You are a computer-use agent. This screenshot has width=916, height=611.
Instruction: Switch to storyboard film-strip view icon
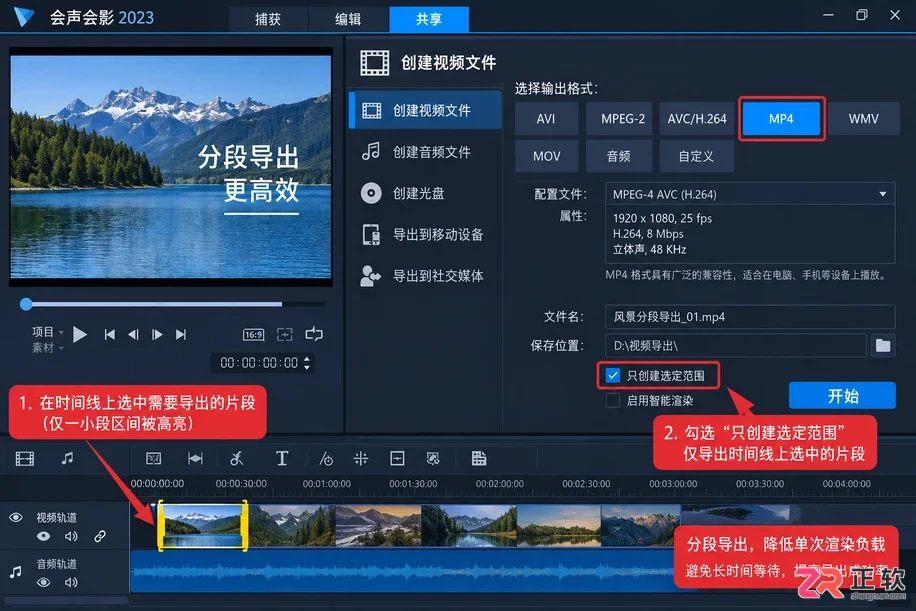(x=25, y=459)
